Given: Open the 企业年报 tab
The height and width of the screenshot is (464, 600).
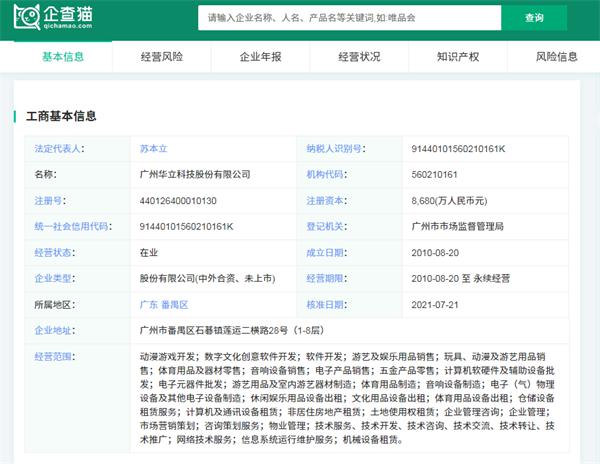Looking at the screenshot, I should 261,57.
